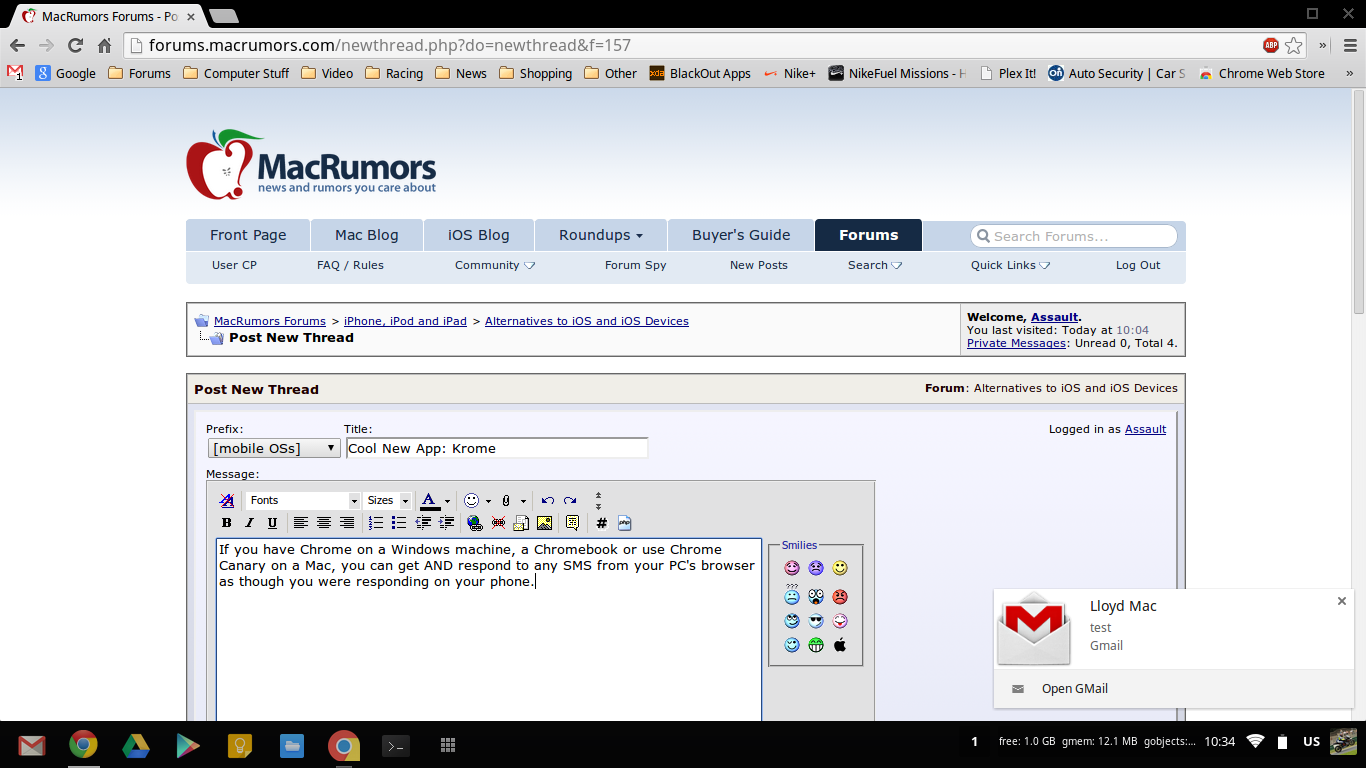The image size is (1366, 768).
Task: Center-align the message text
Action: 324,523
